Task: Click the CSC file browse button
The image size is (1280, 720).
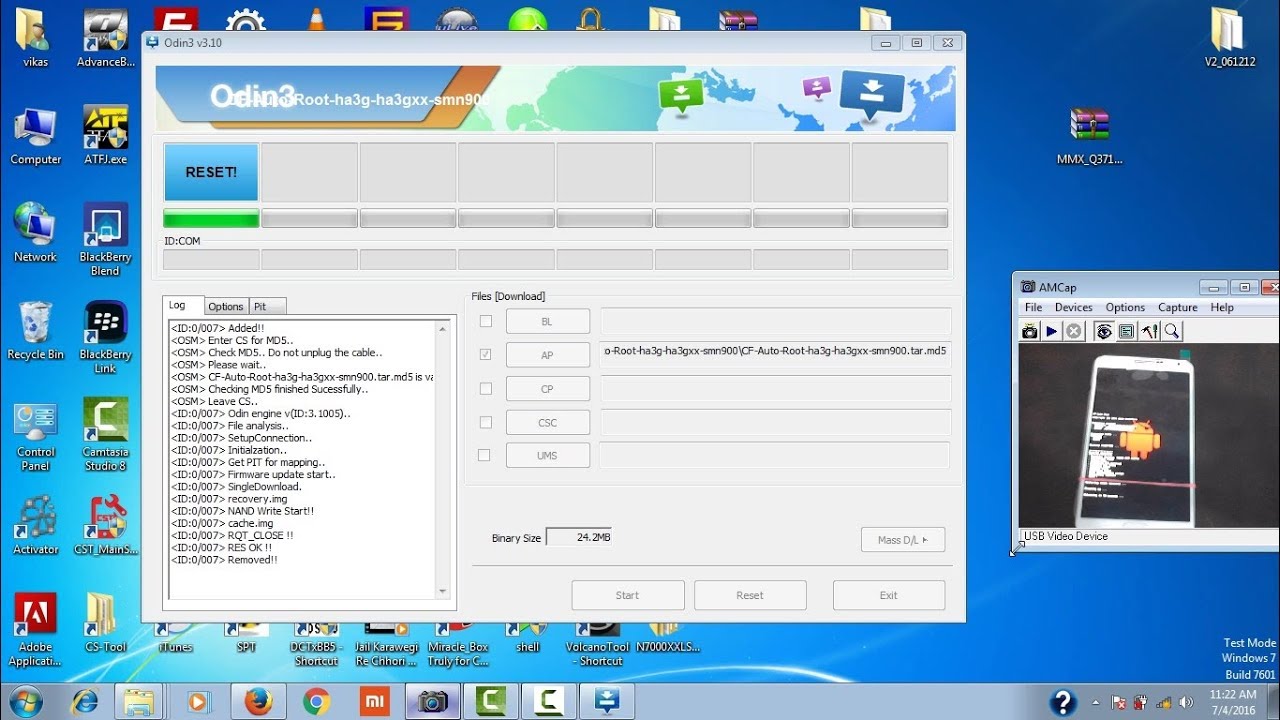Action: [547, 422]
